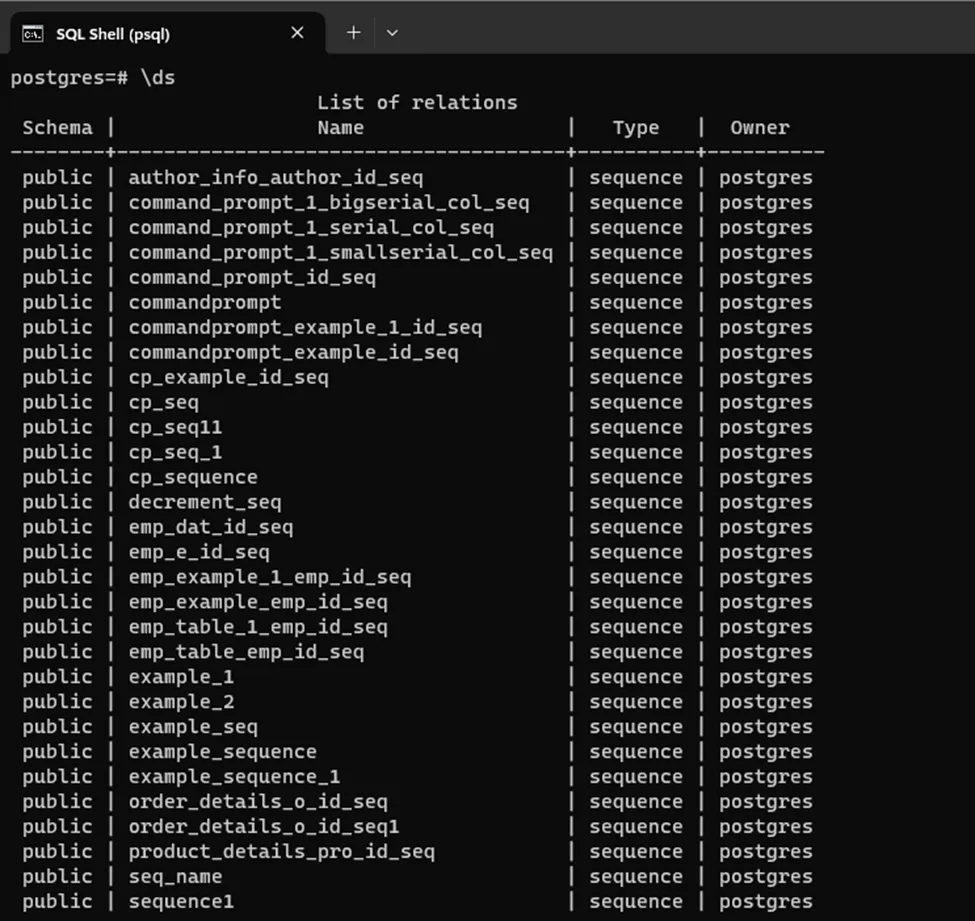
Task: Click the command_prompt_1_bigserial_col_seq sequence name
Action: [329, 203]
